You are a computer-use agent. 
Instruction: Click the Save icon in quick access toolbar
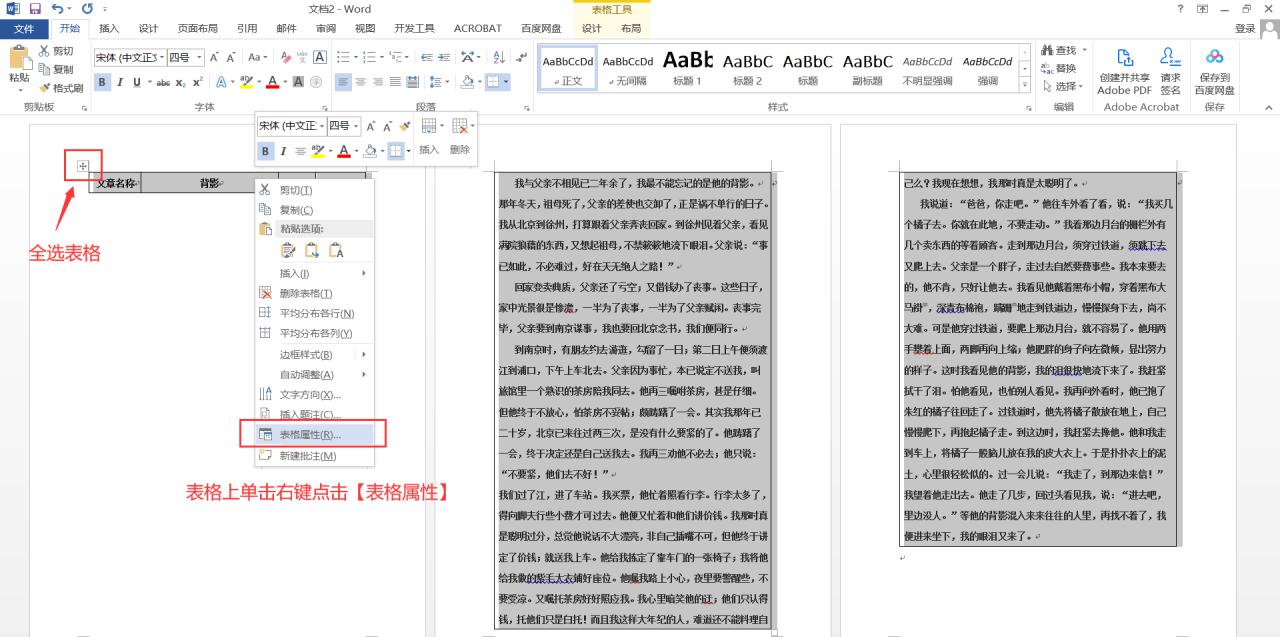[35, 9]
